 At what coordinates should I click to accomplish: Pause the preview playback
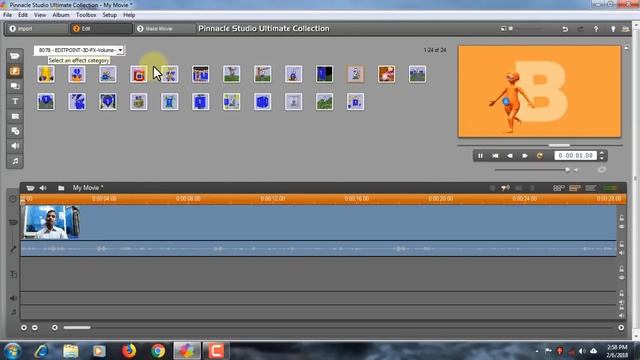480,156
